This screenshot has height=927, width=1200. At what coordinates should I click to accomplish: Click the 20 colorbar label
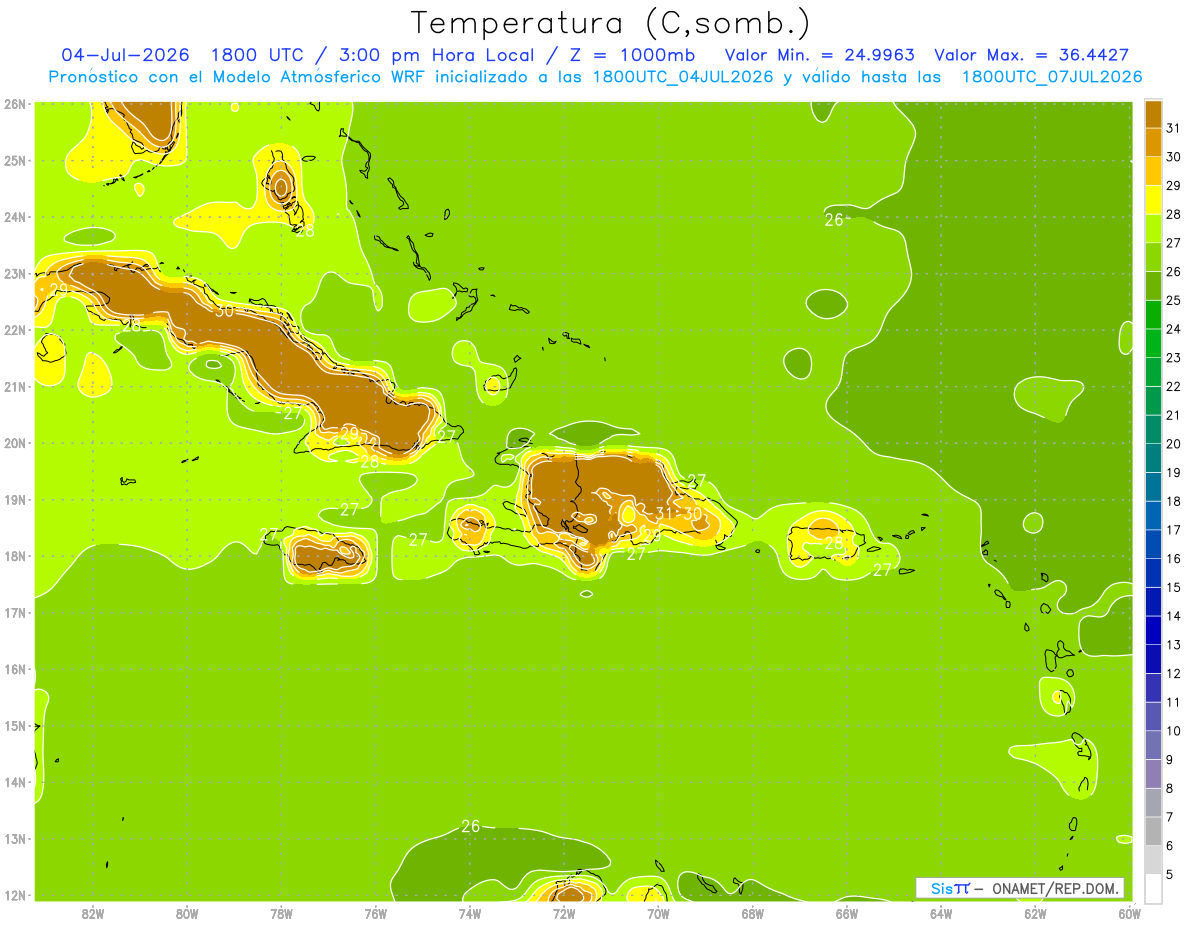(x=1173, y=443)
